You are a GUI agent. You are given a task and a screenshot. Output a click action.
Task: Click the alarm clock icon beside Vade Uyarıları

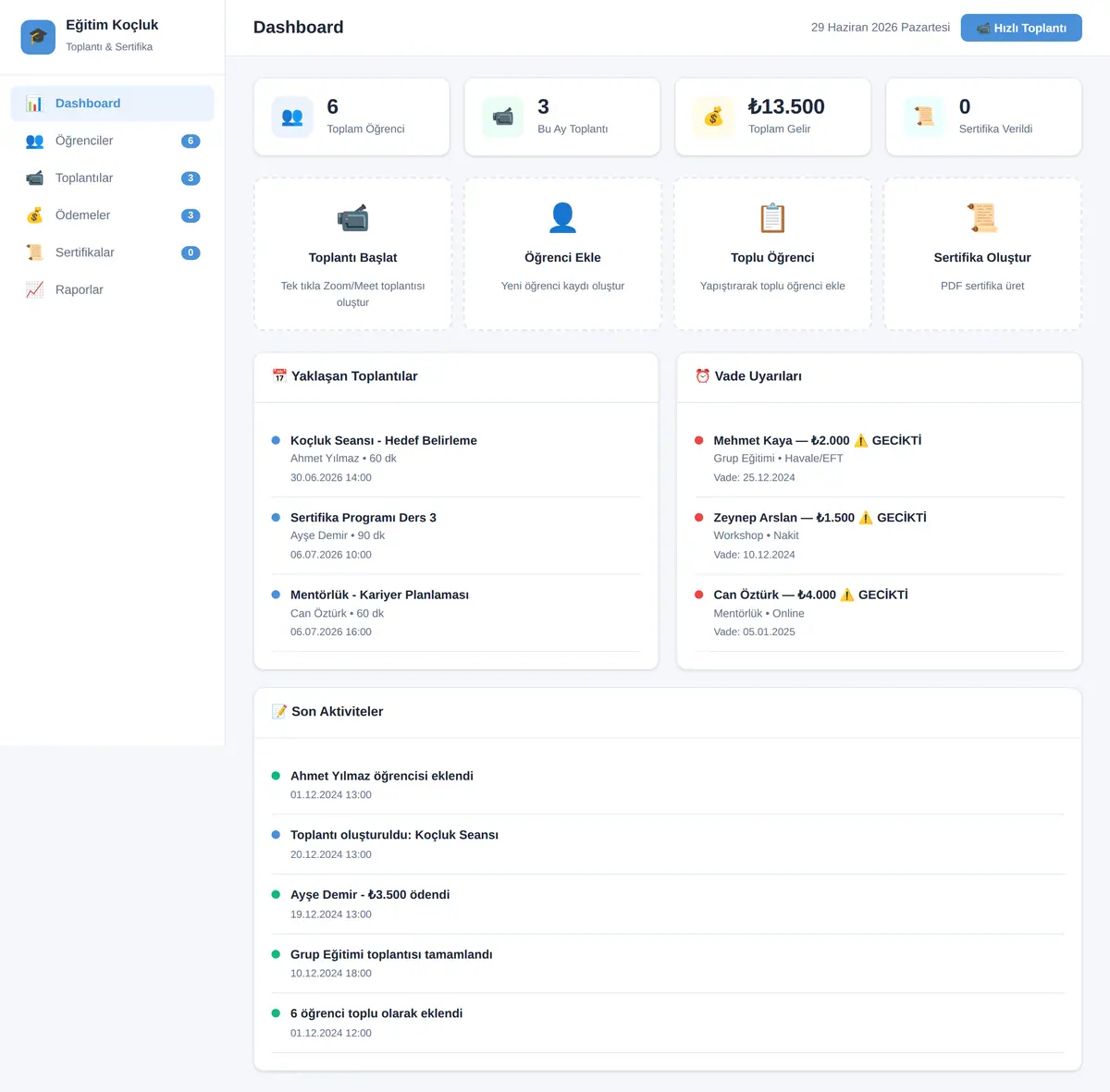(x=703, y=375)
